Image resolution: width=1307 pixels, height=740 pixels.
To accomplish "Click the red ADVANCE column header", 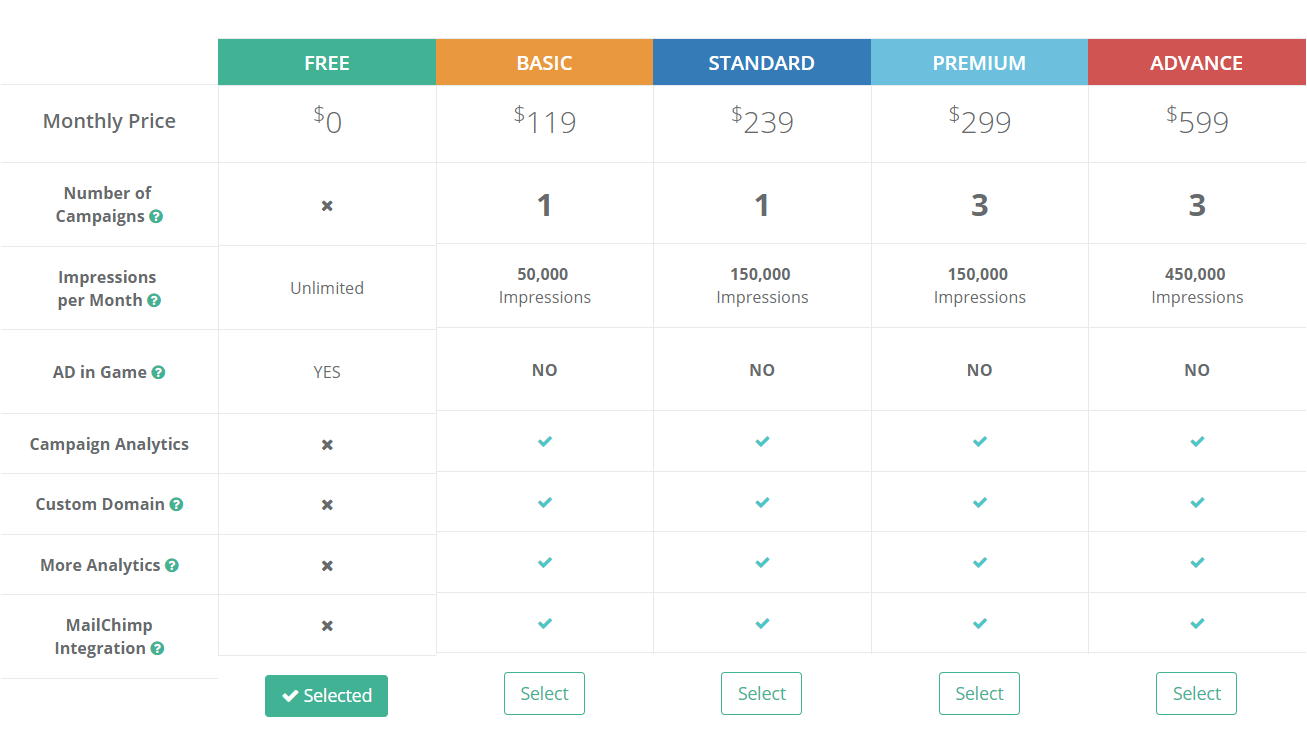I will [x=1196, y=63].
